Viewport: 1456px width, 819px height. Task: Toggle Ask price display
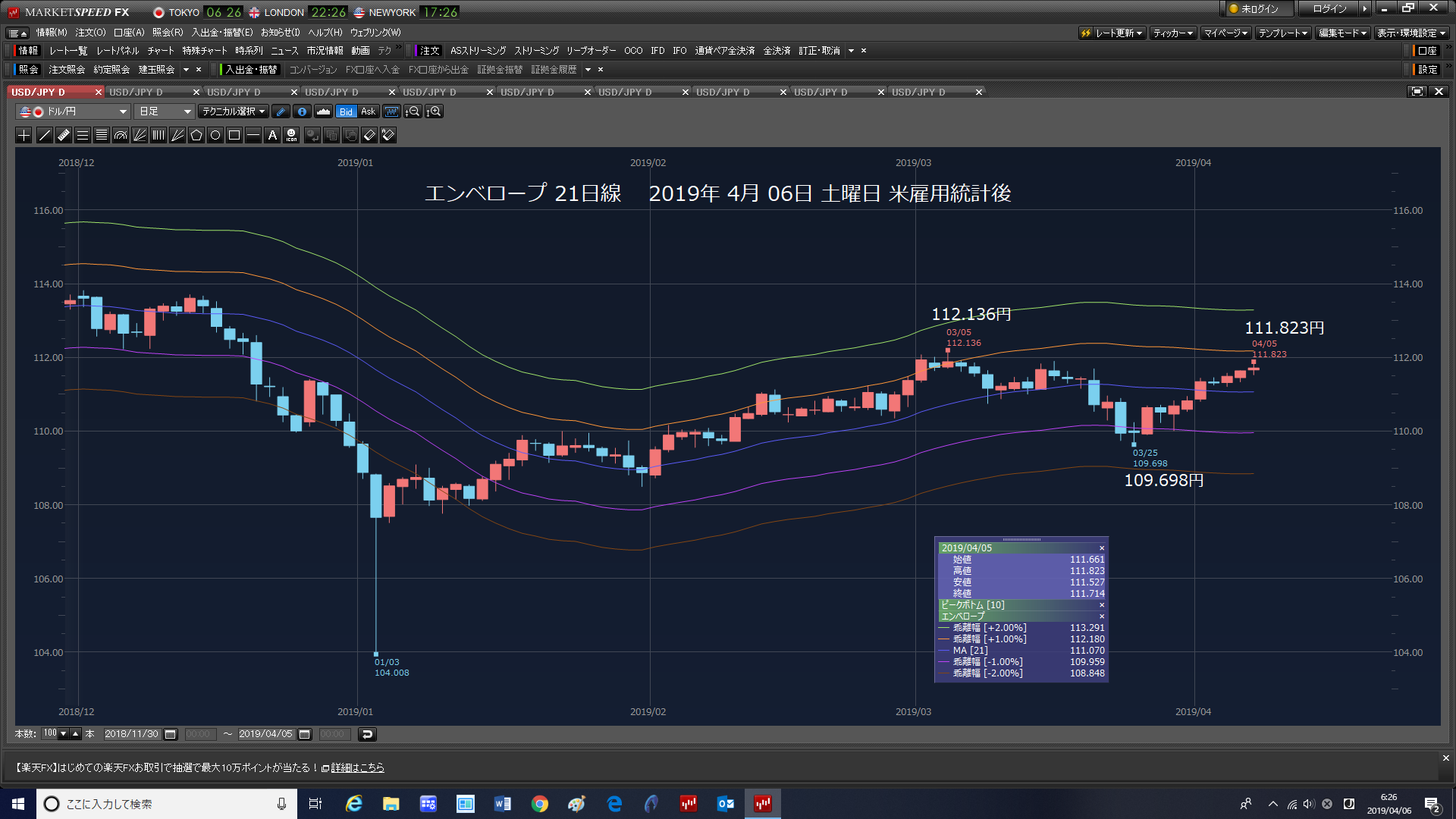tap(369, 111)
